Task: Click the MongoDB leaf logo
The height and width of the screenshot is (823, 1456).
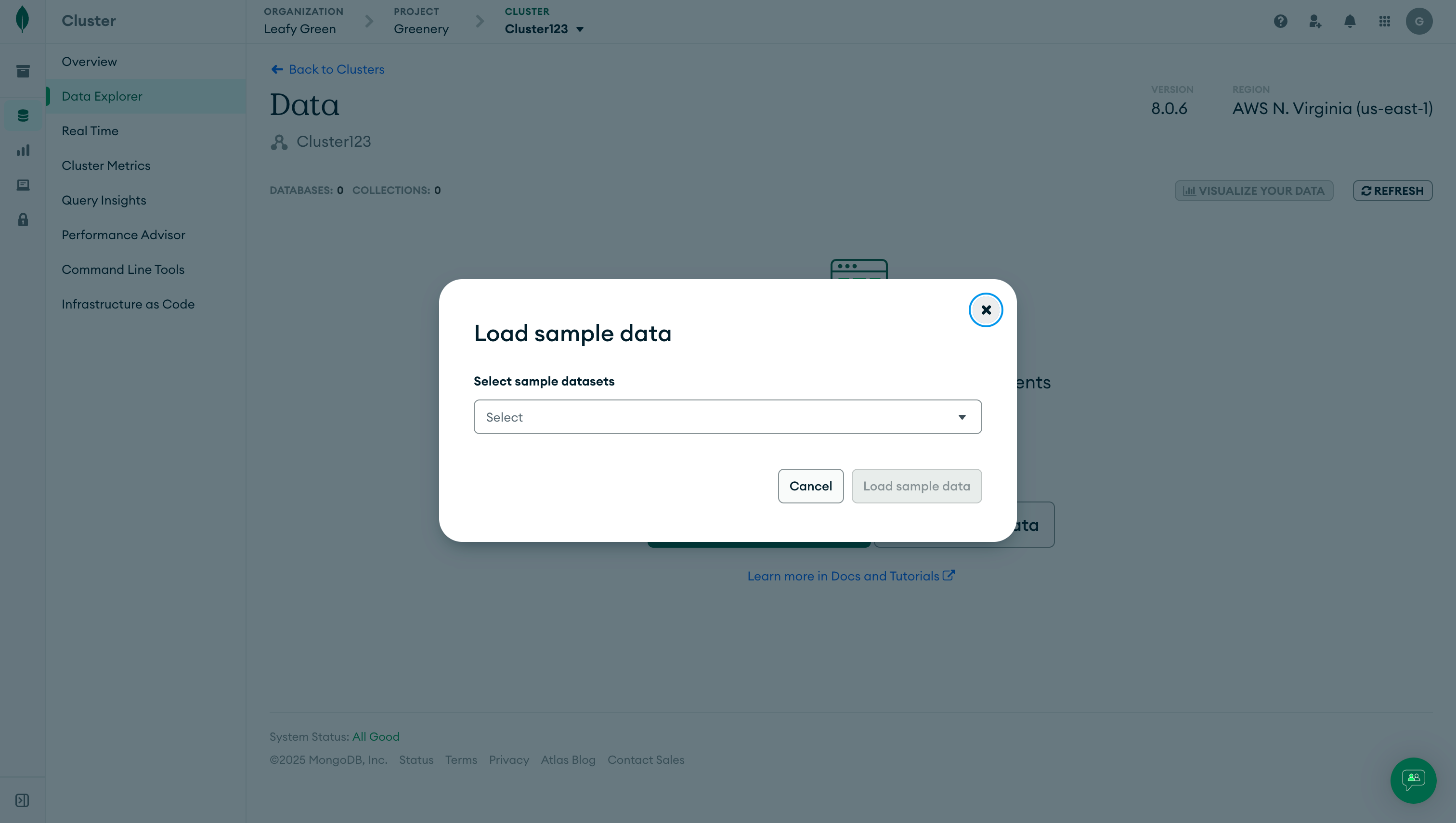Action: (x=22, y=20)
